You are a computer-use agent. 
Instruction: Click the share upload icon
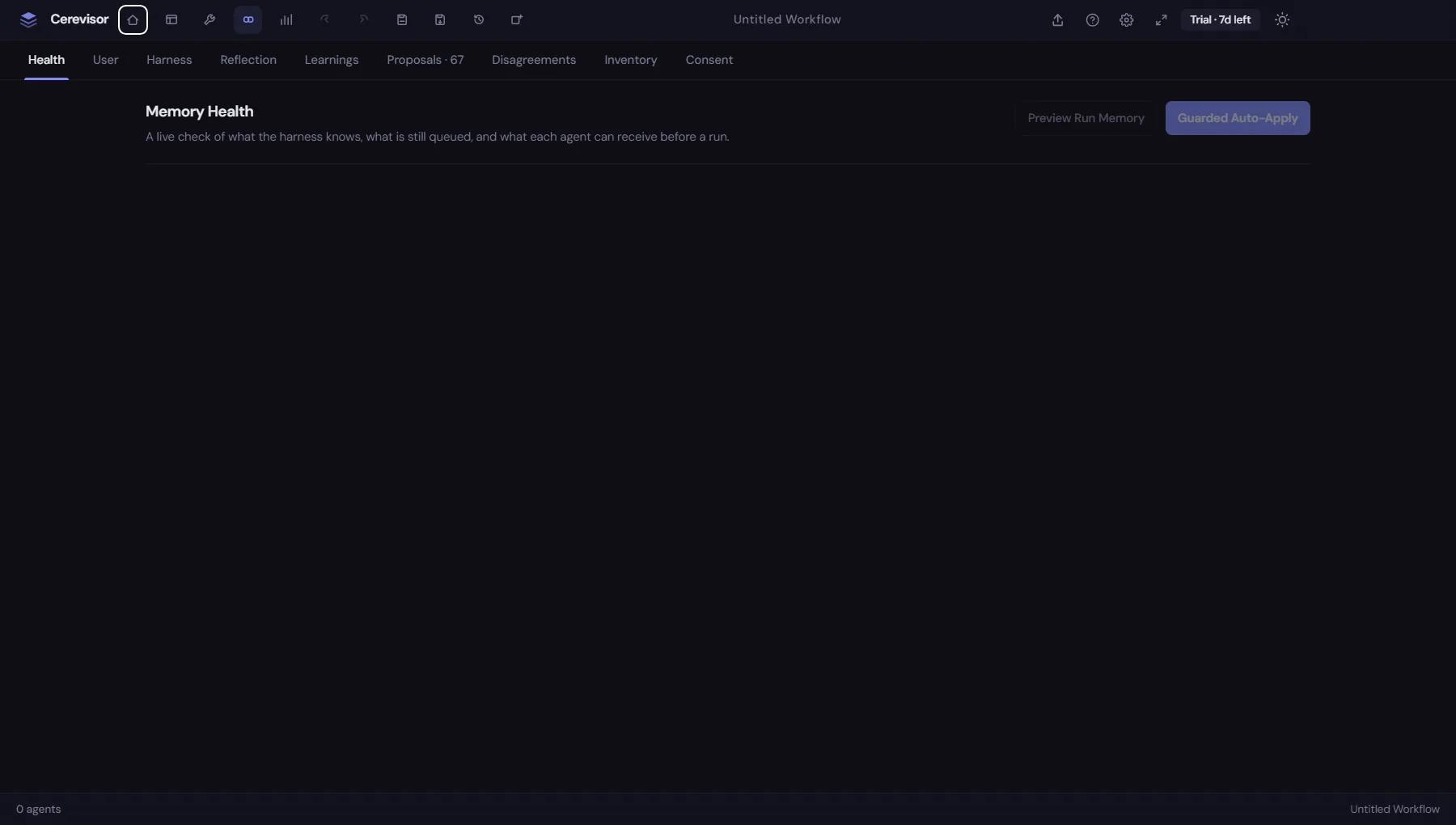[1058, 19]
